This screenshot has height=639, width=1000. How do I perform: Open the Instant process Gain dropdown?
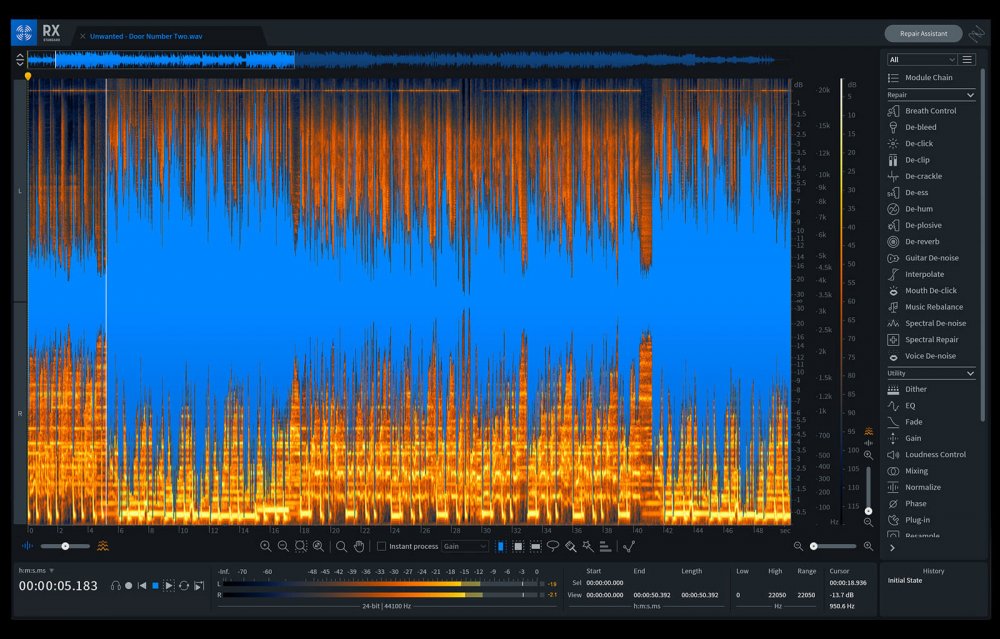pos(466,547)
